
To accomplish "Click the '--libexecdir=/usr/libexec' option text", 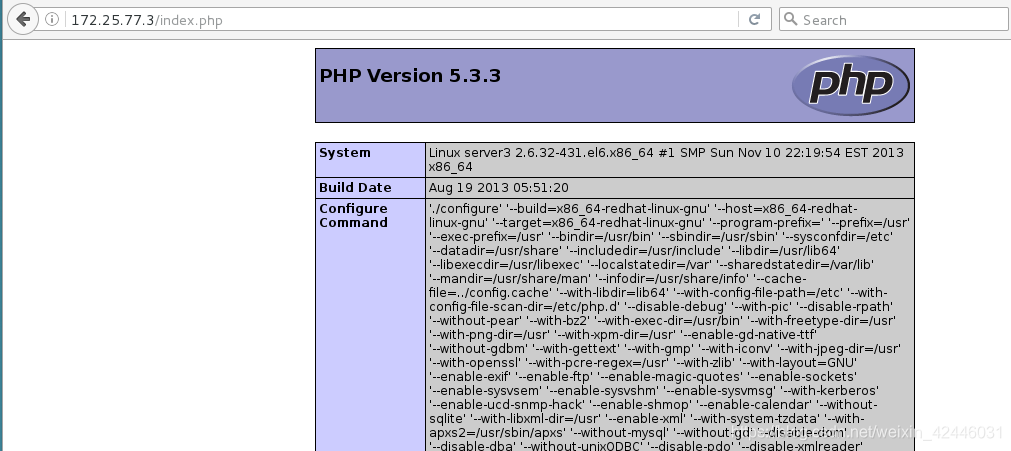I will pyautogui.click(x=507, y=265).
